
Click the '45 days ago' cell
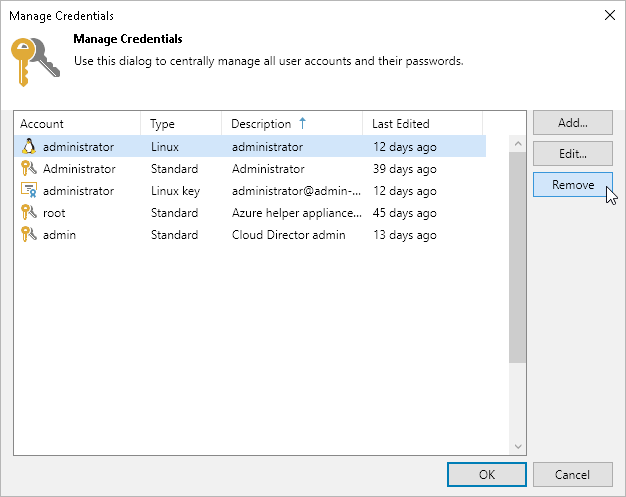click(x=405, y=213)
